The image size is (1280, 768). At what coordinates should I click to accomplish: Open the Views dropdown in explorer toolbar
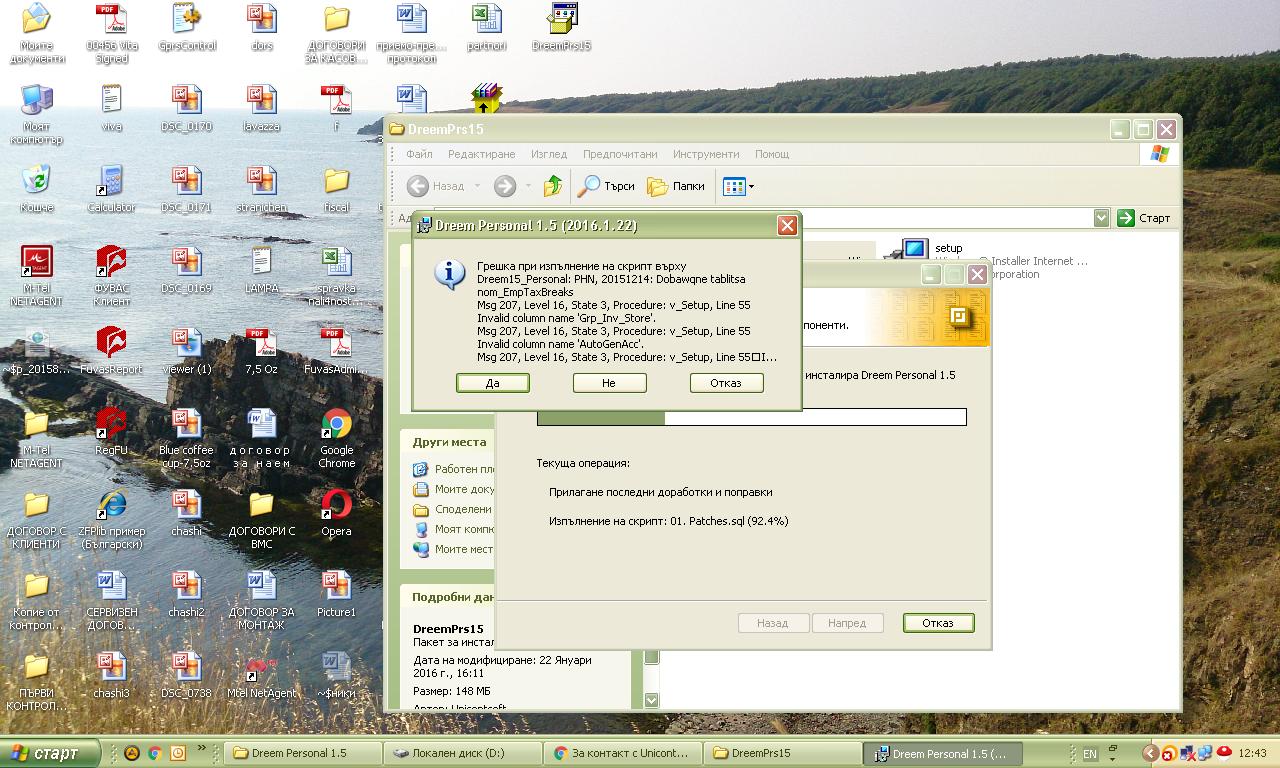(738, 186)
